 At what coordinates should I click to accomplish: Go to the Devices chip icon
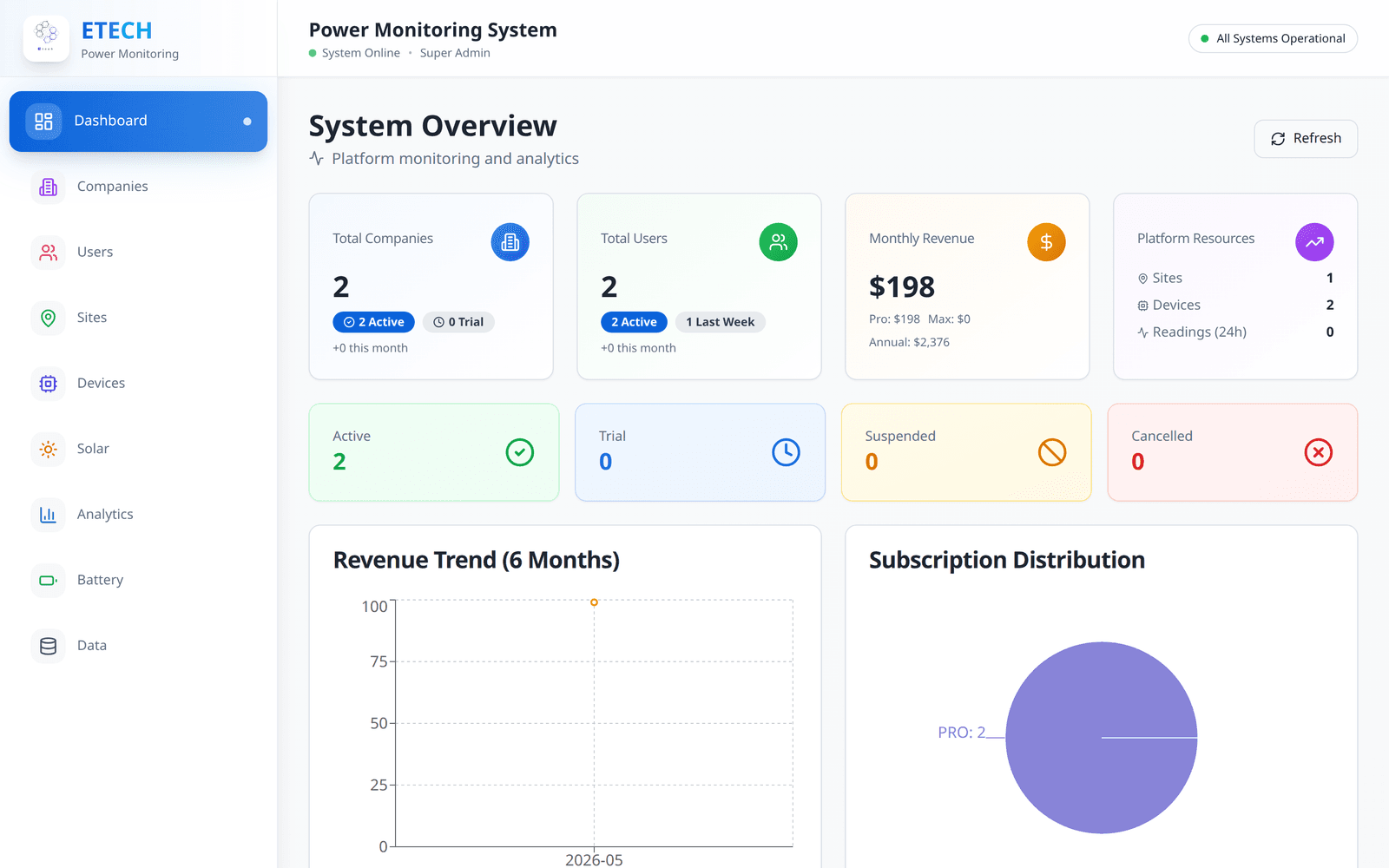pos(49,384)
